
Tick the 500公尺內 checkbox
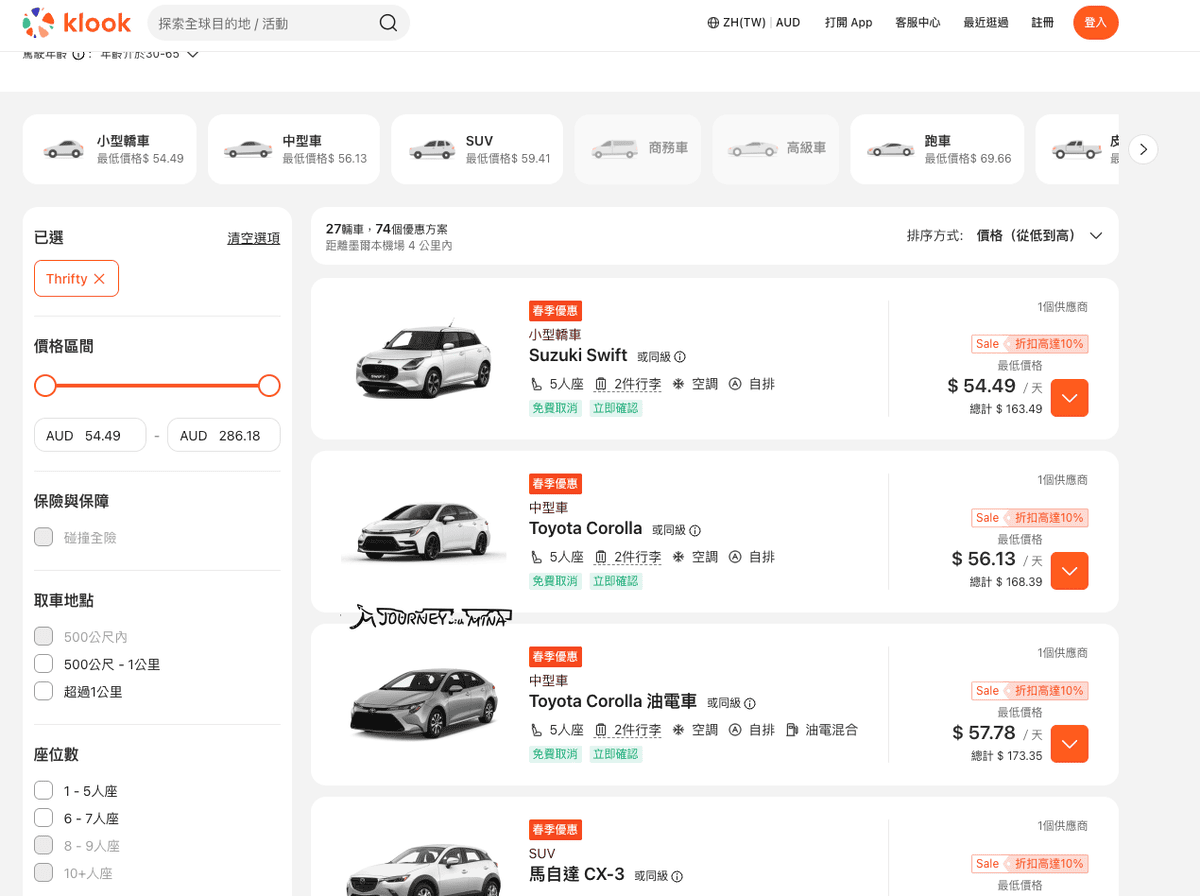point(43,637)
